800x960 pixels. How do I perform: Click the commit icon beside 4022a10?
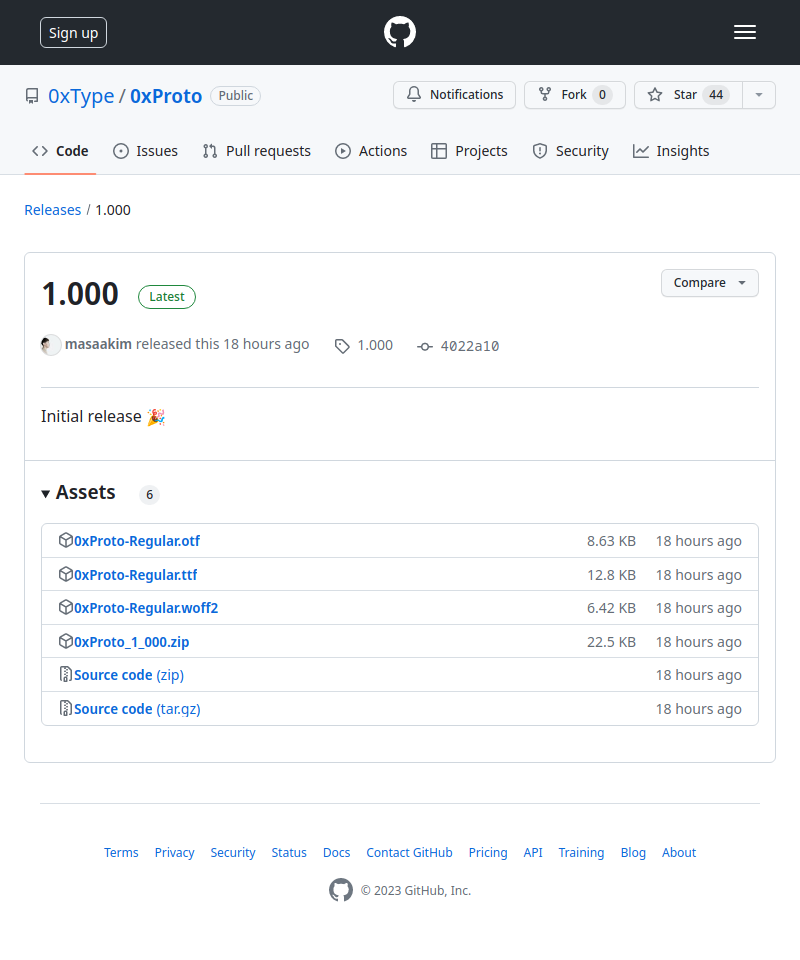point(425,346)
